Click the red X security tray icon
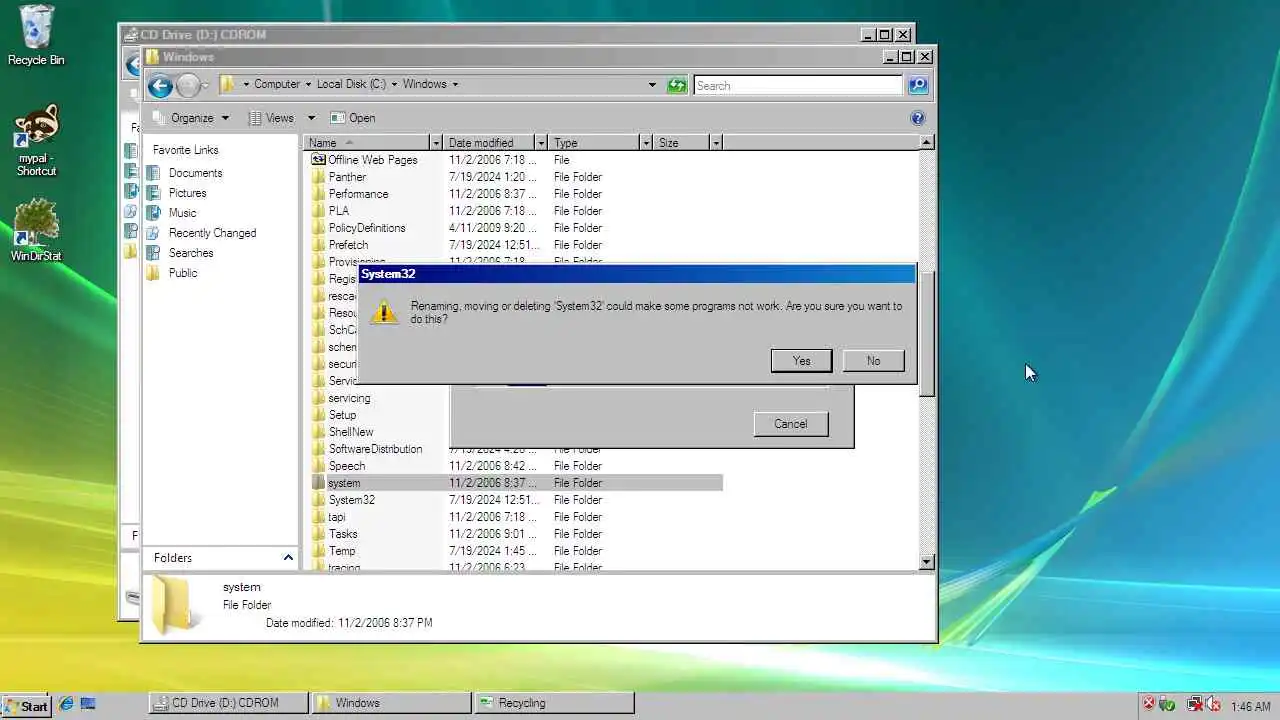The height and width of the screenshot is (720, 1280). coord(1149,704)
